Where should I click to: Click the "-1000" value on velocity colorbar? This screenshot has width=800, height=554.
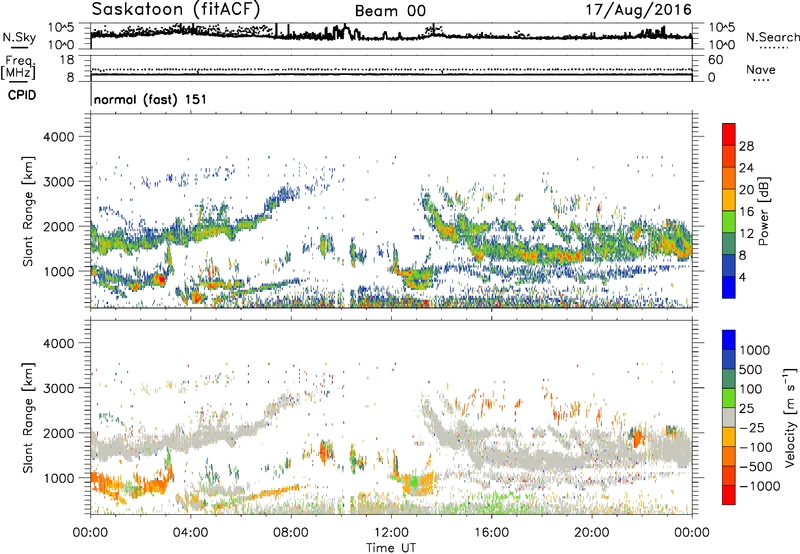760,486
